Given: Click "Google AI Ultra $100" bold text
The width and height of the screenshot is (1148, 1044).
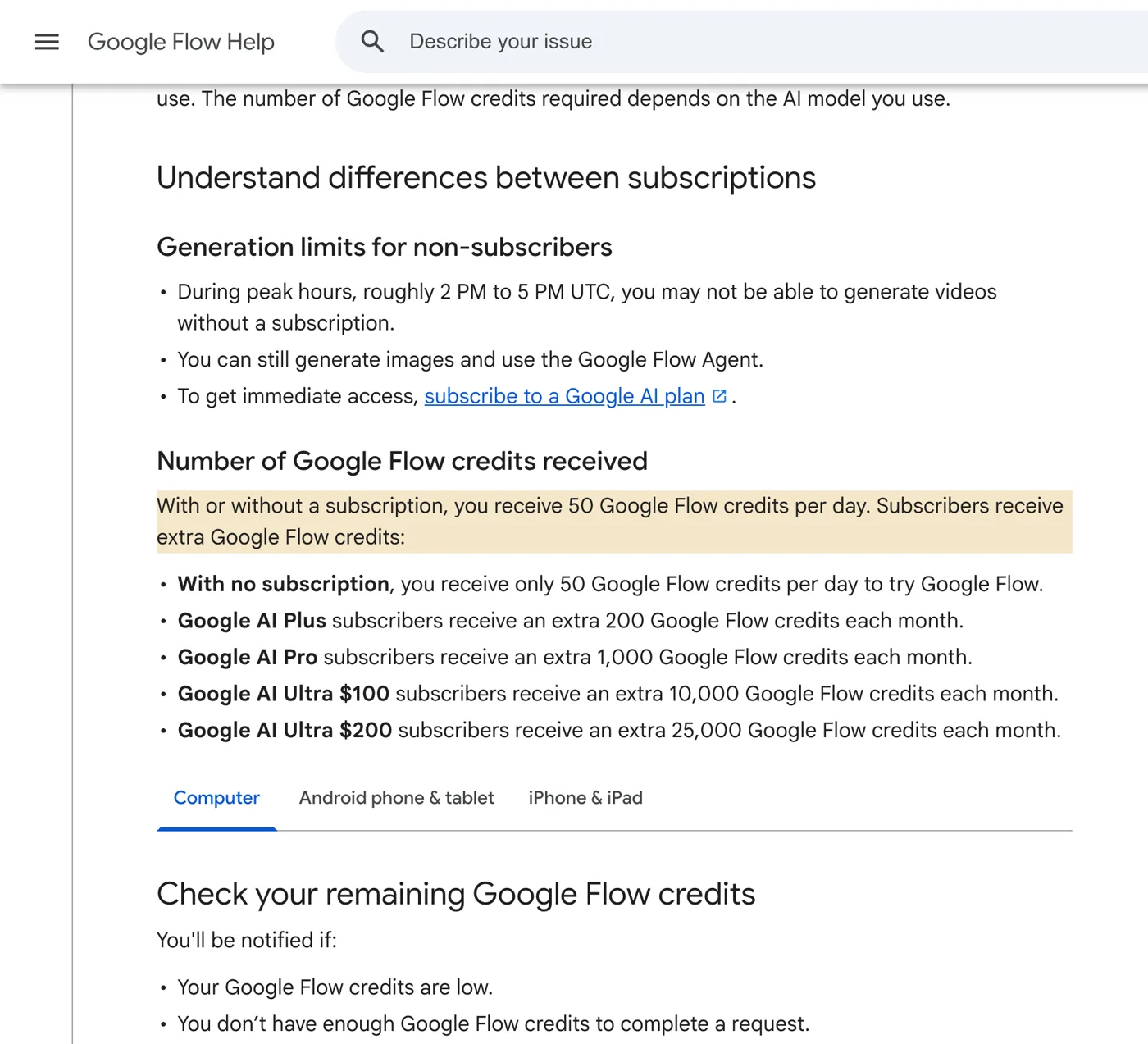Looking at the screenshot, I should click(284, 694).
